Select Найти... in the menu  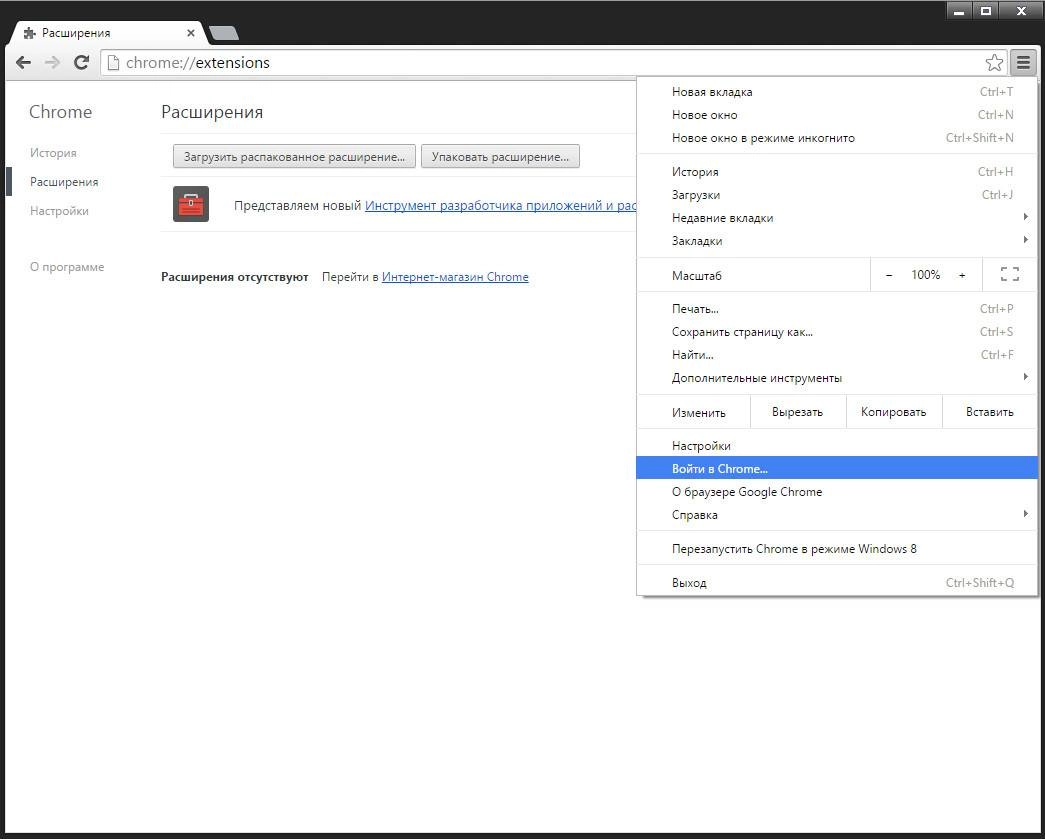837,355
